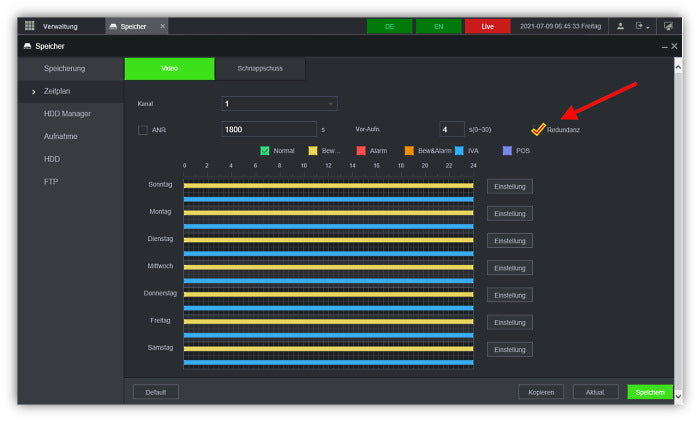Toggle the Redundanz checkbox

538,129
